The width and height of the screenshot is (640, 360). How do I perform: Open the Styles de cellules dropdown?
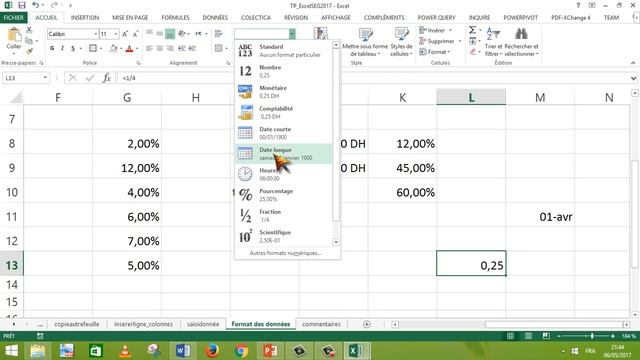click(x=401, y=42)
